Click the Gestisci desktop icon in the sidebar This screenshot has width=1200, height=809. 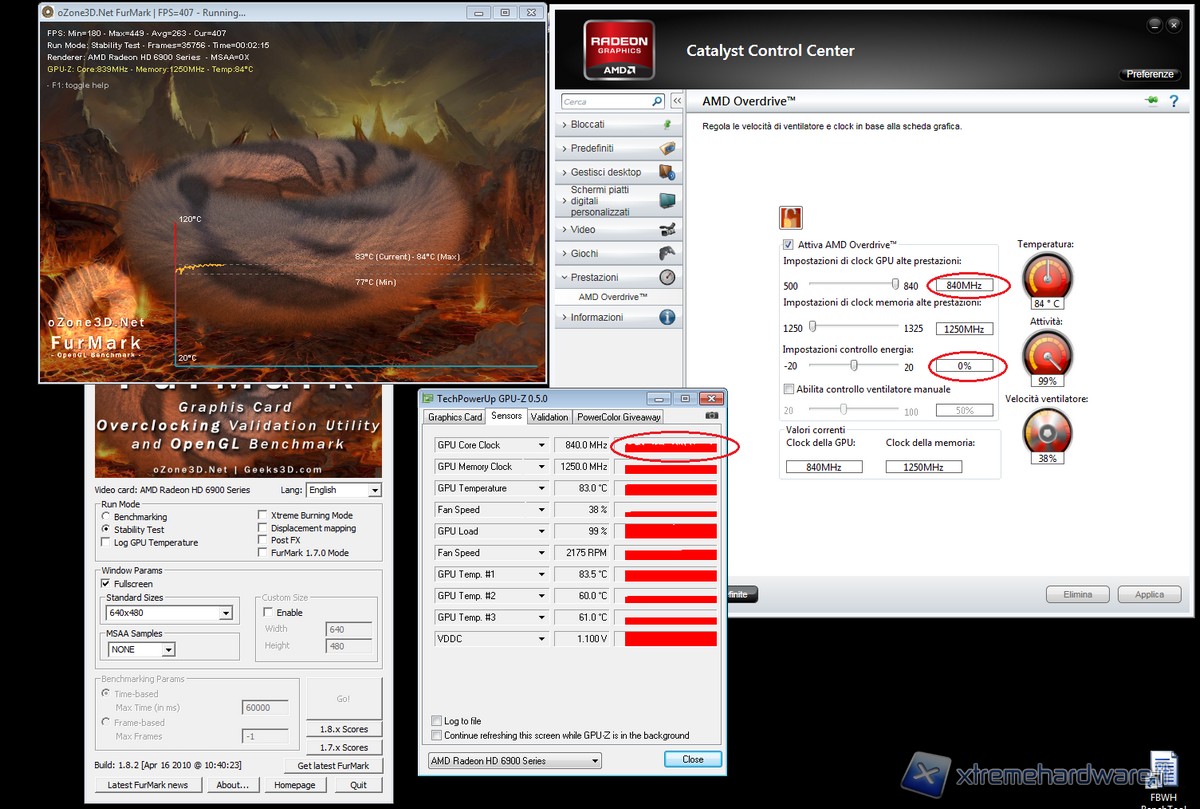click(x=667, y=172)
